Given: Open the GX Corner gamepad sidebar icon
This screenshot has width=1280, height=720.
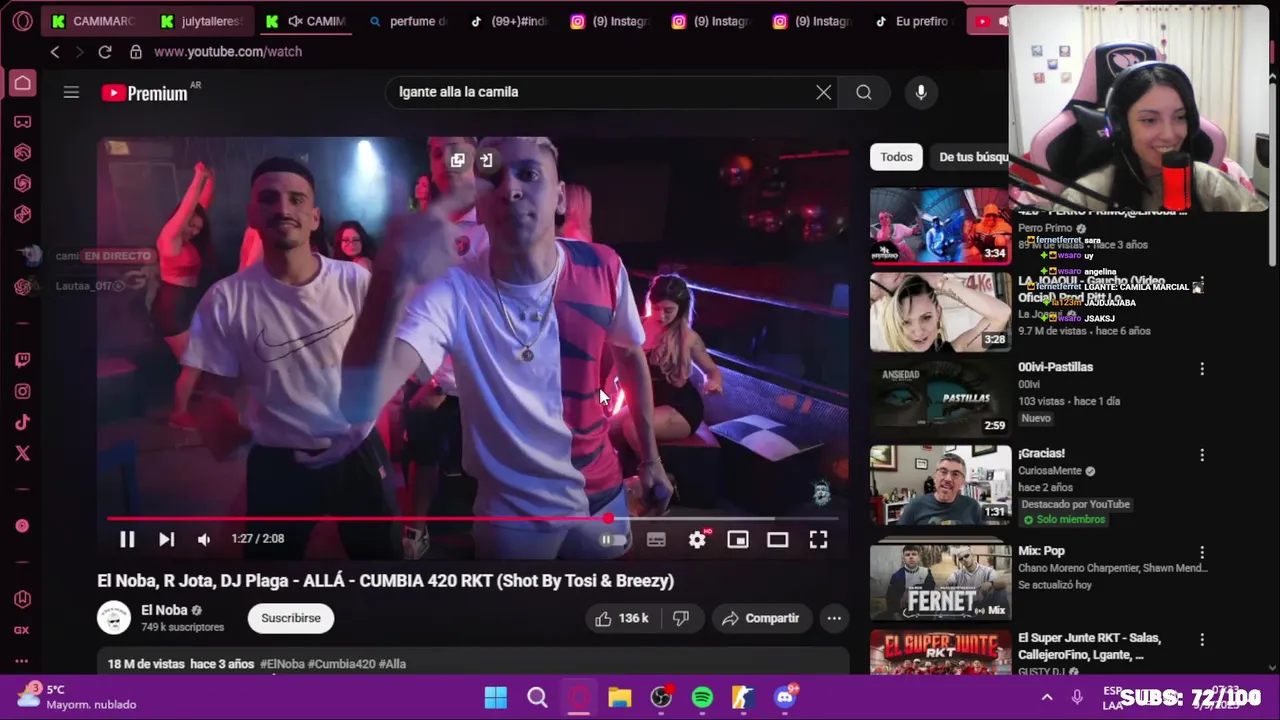Looking at the screenshot, I should pyautogui.click(x=22, y=122).
